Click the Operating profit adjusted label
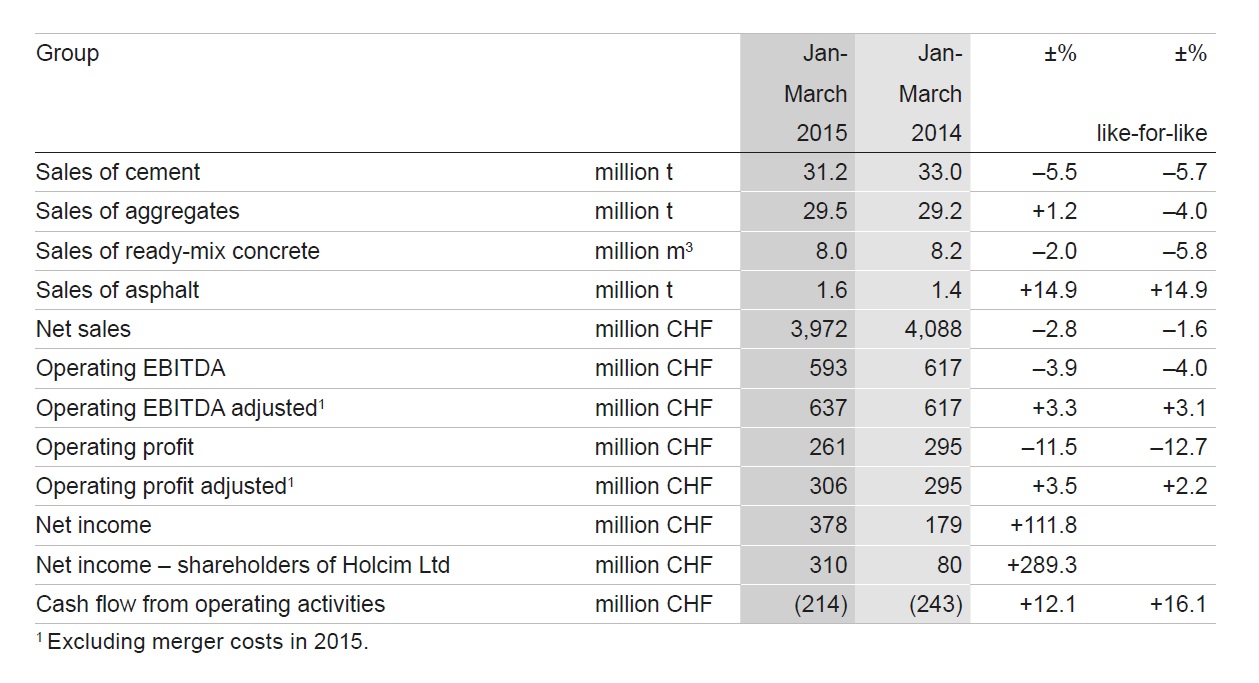This screenshot has width=1259, height=683. [165, 486]
